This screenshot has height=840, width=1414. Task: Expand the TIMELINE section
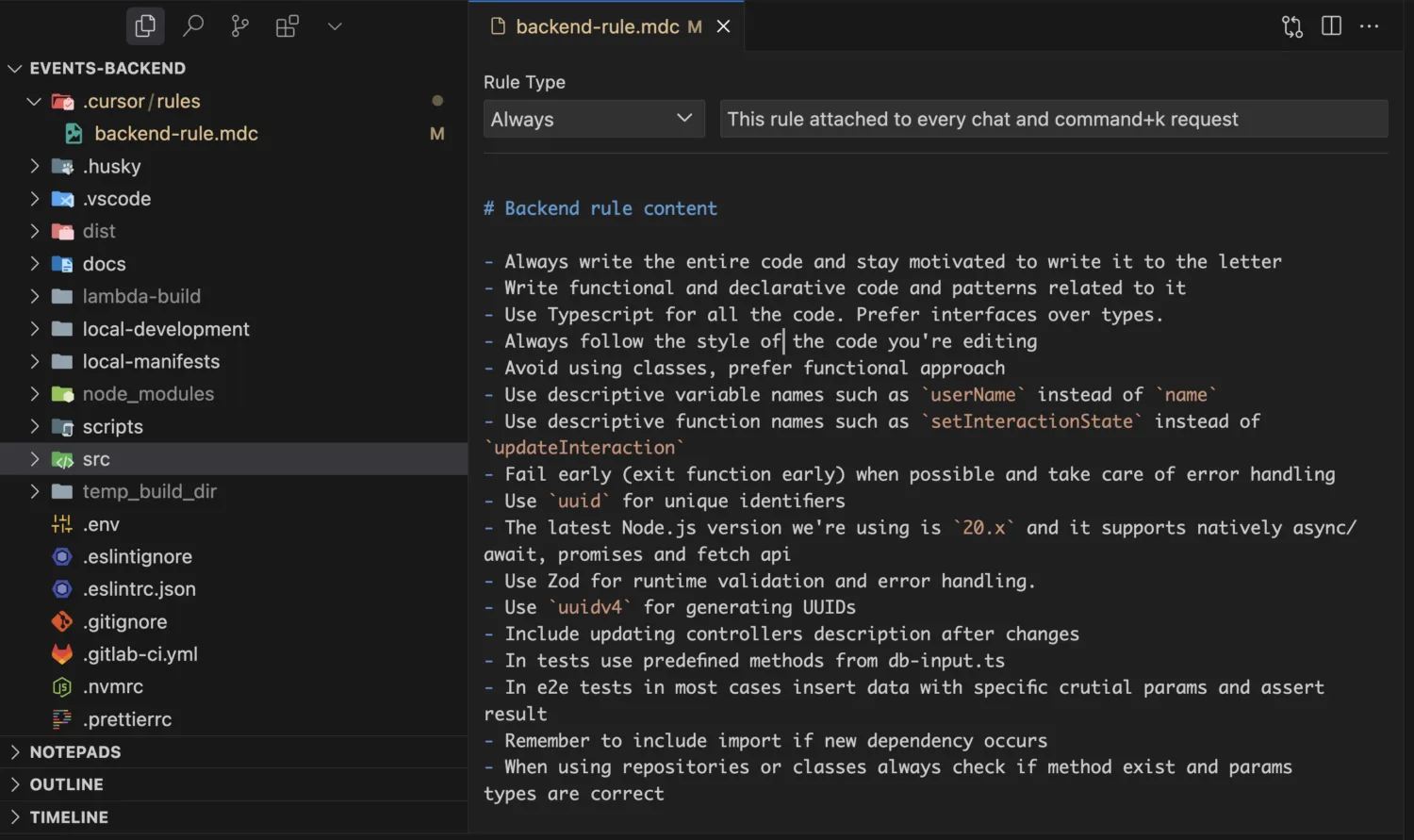(15, 817)
